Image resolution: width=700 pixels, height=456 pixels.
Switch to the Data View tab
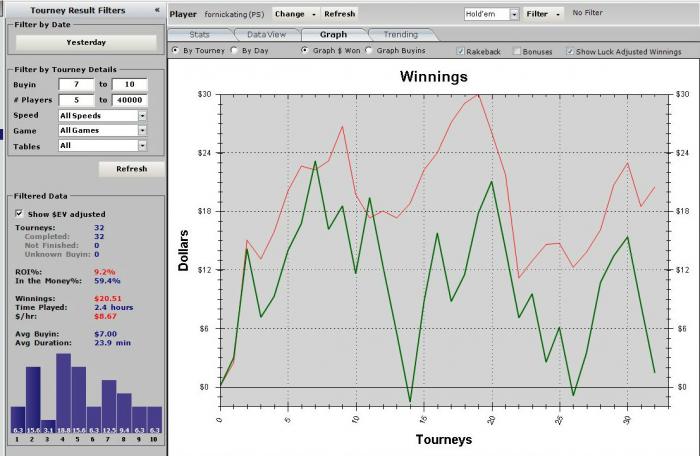267,34
